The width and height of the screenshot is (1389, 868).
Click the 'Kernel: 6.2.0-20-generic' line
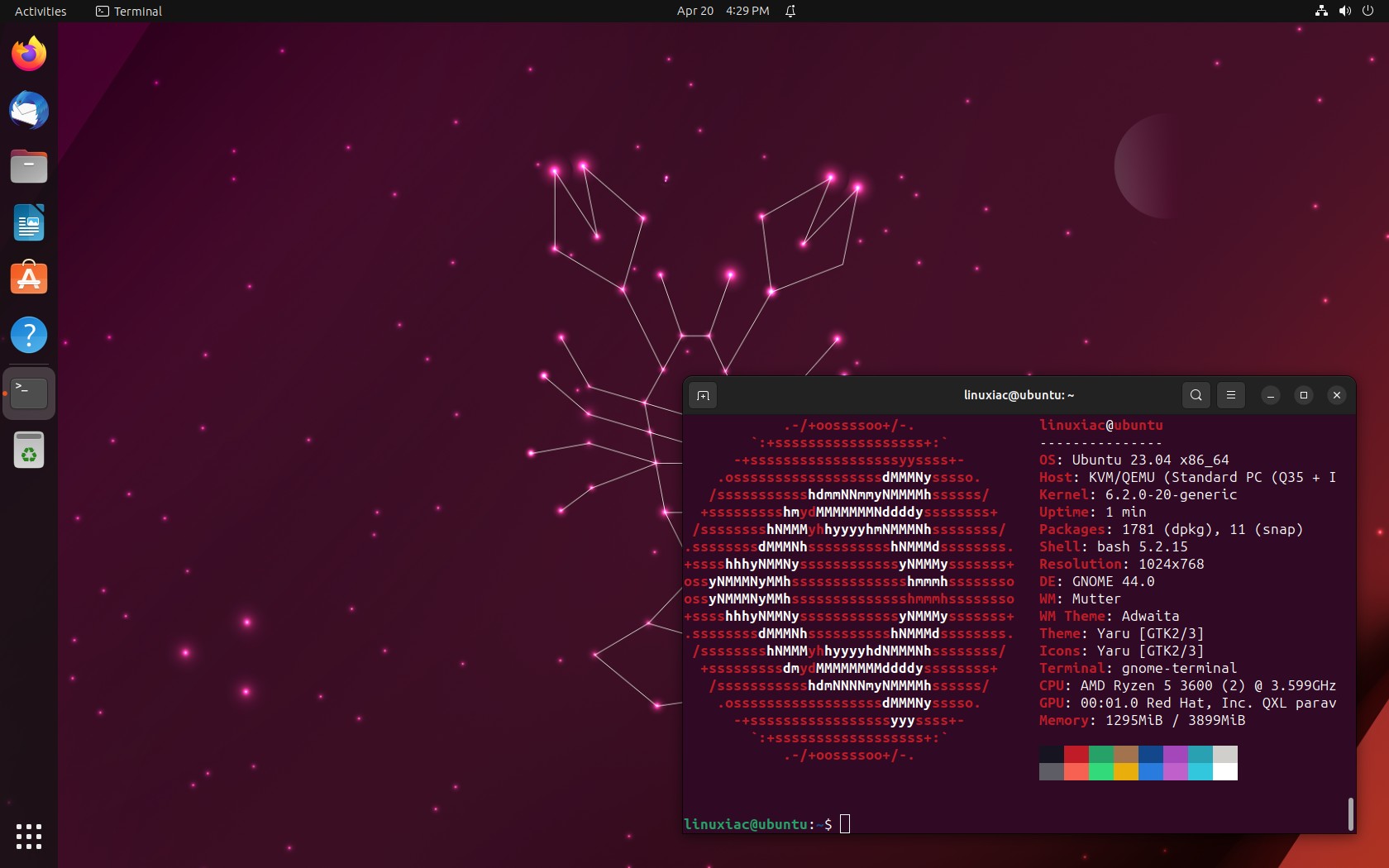point(1138,494)
